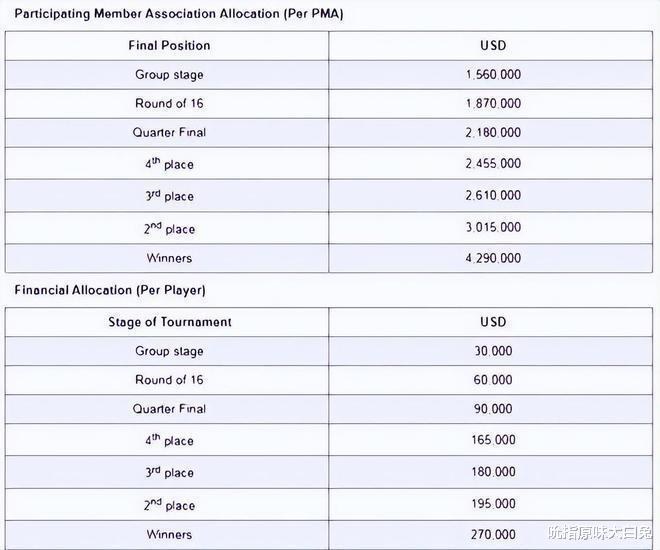Select the 60,000 value cell
660x550 pixels.
tap(493, 380)
